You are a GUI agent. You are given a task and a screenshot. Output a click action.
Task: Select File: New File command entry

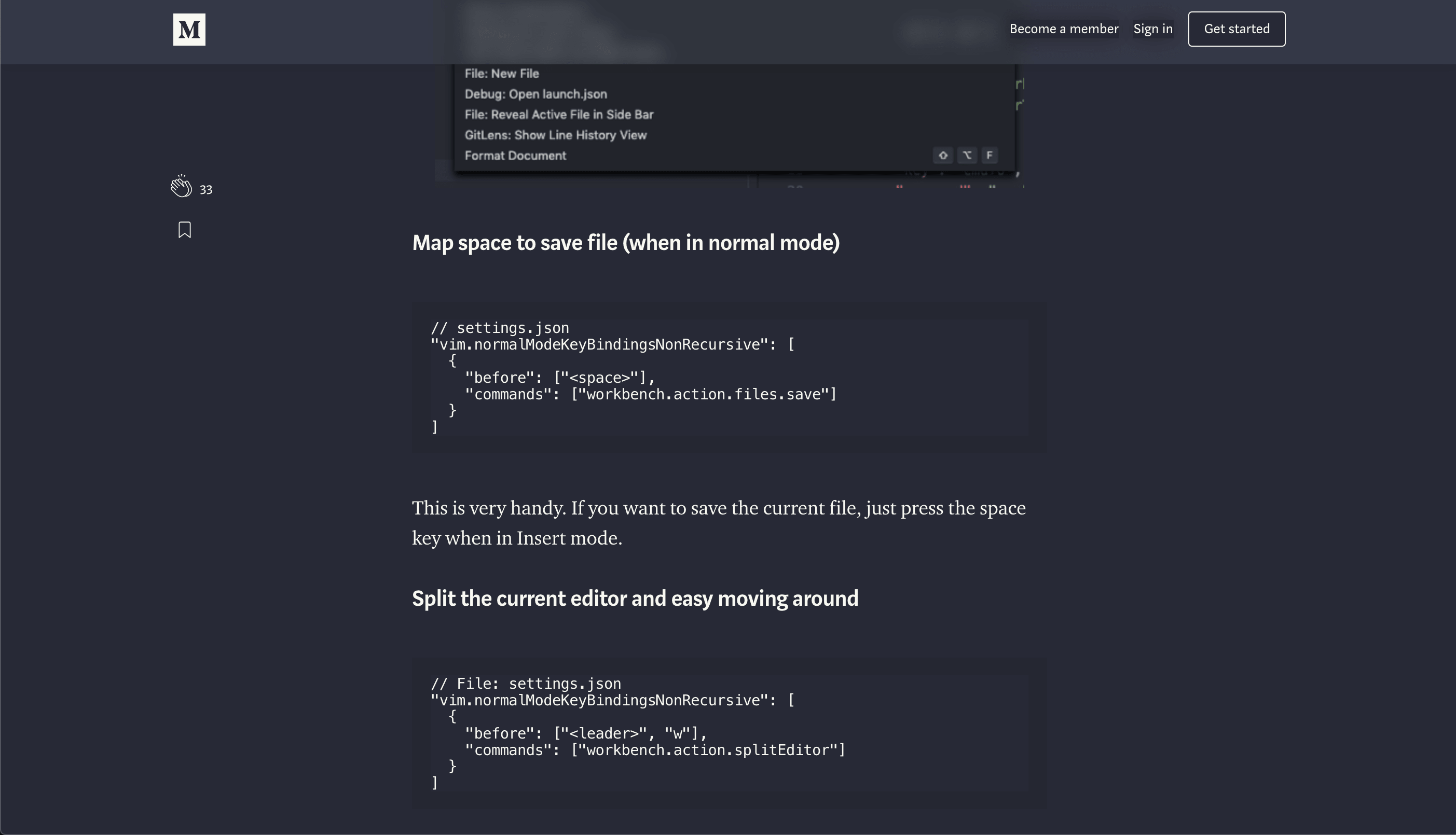tap(501, 74)
